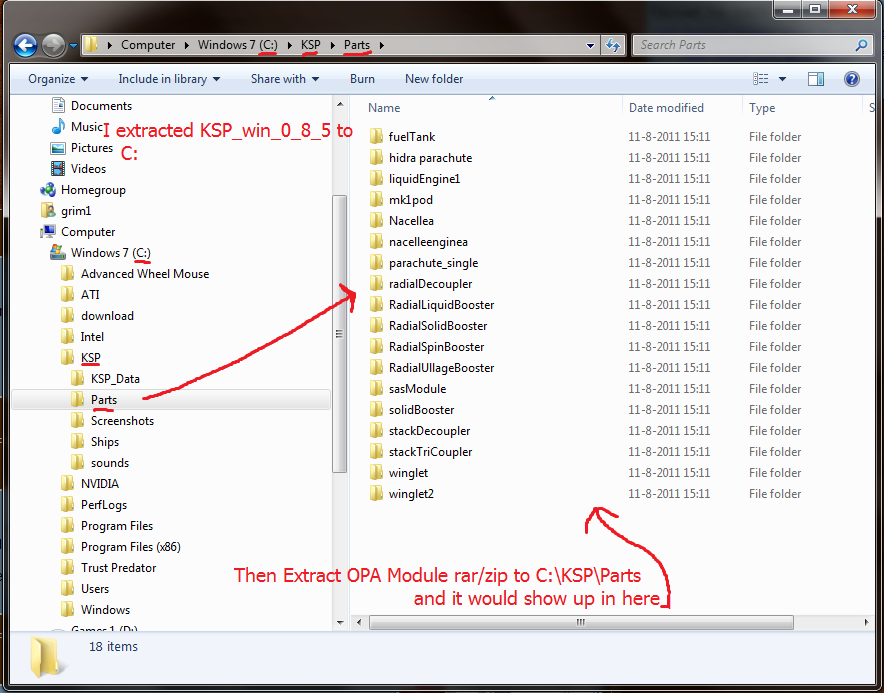Viewport: 884px width, 693px height.
Task: Click the Forward navigation arrow
Action: pos(54,46)
